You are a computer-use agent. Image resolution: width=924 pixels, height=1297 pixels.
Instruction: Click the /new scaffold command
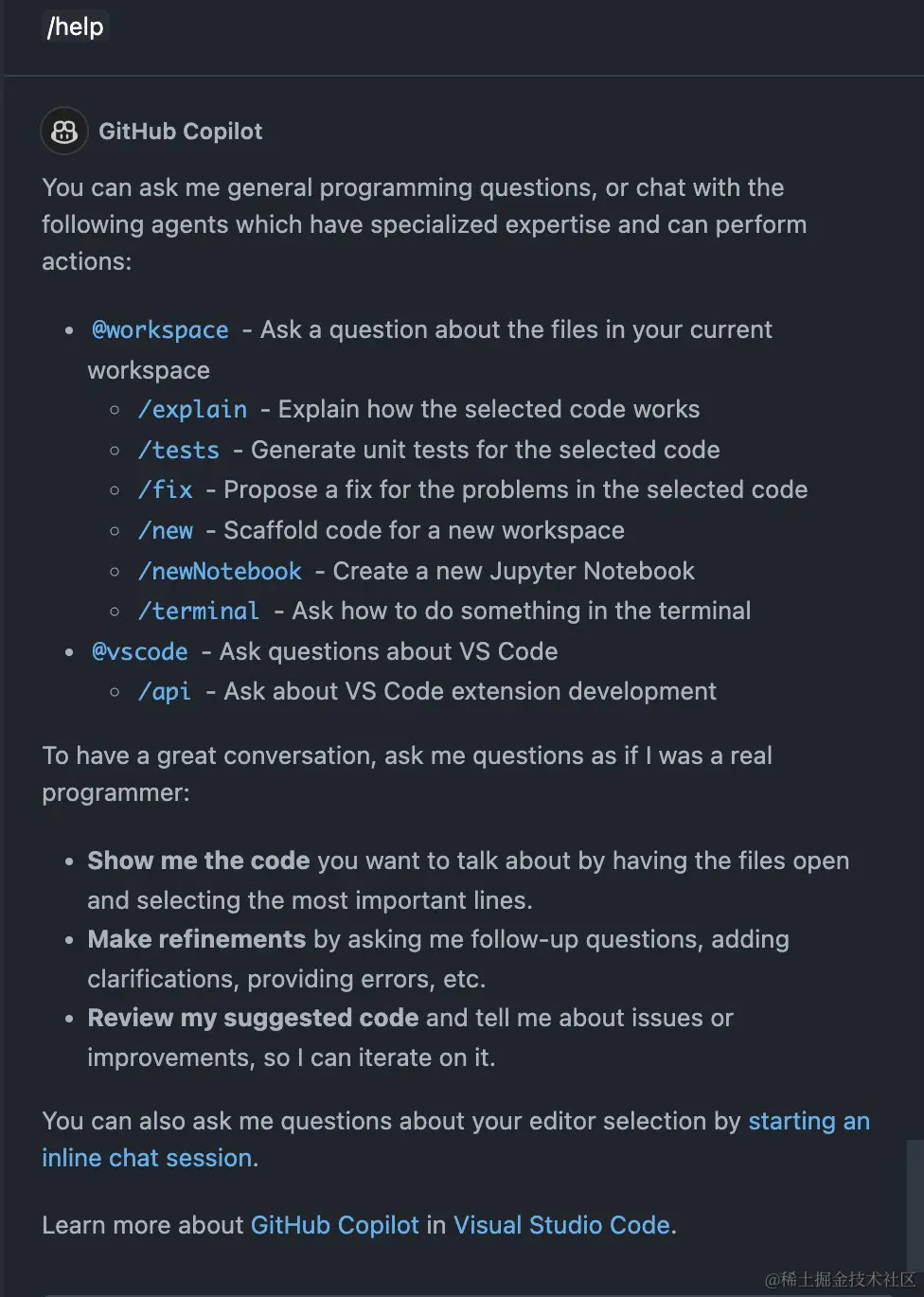pos(166,531)
